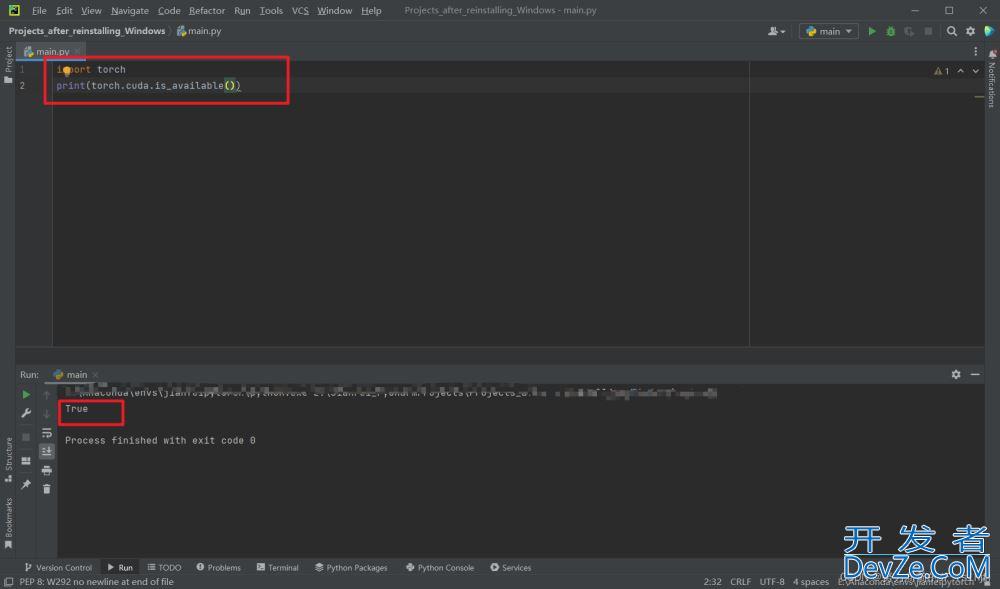This screenshot has width=1000, height=589.
Task: Open the Tools menu
Action: tap(271, 10)
